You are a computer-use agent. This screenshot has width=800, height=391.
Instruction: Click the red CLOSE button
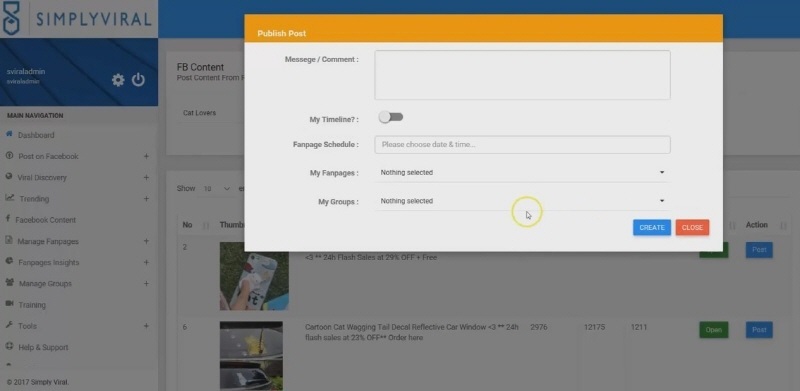point(692,228)
